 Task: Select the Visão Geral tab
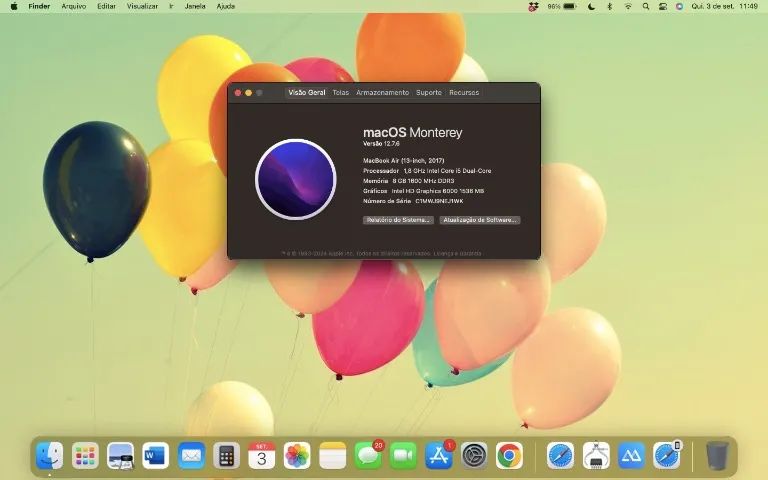[307, 93]
